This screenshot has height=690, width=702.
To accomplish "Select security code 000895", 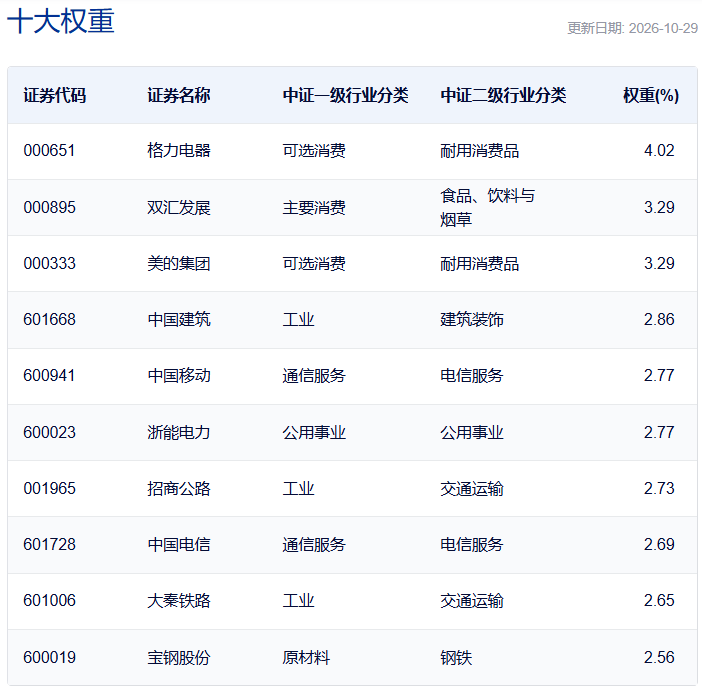I will click(49, 207).
